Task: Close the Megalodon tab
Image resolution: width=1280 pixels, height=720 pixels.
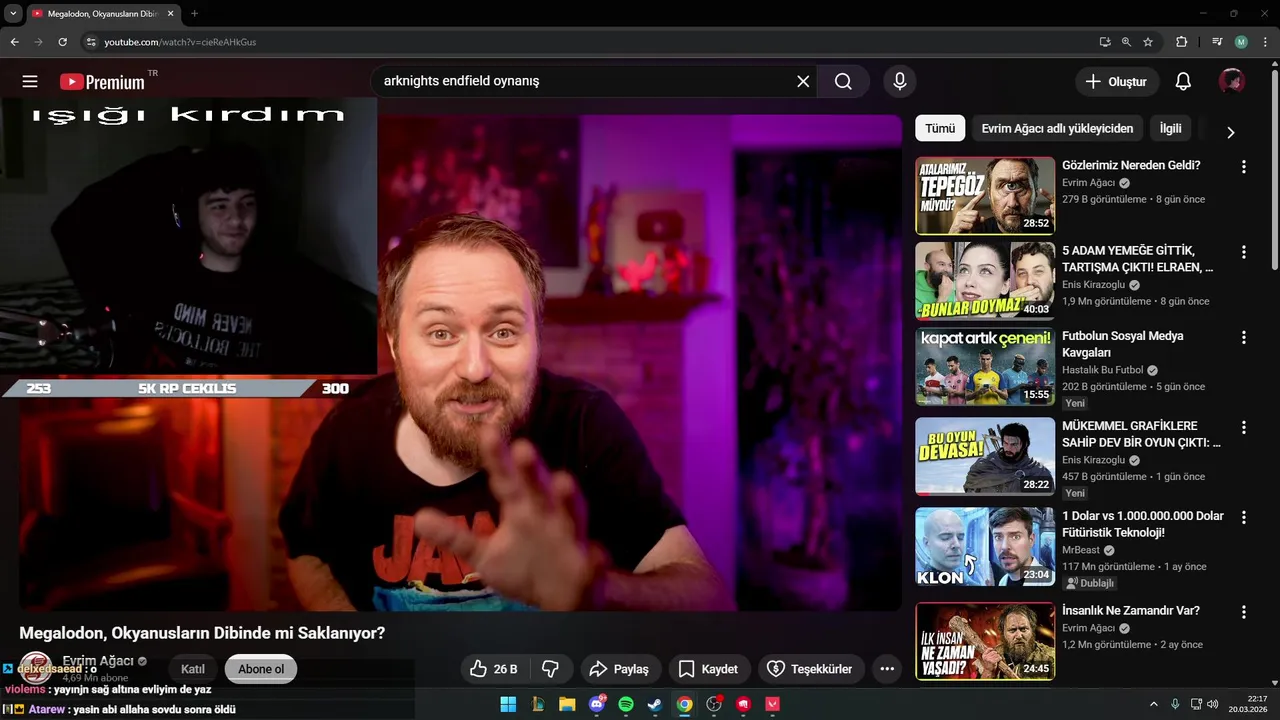Action: click(170, 14)
